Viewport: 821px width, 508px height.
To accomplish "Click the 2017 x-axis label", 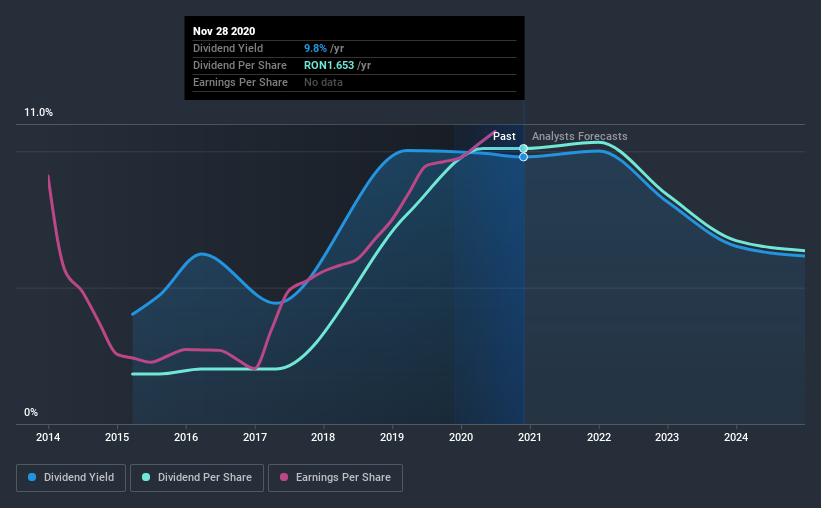I will pos(255,437).
